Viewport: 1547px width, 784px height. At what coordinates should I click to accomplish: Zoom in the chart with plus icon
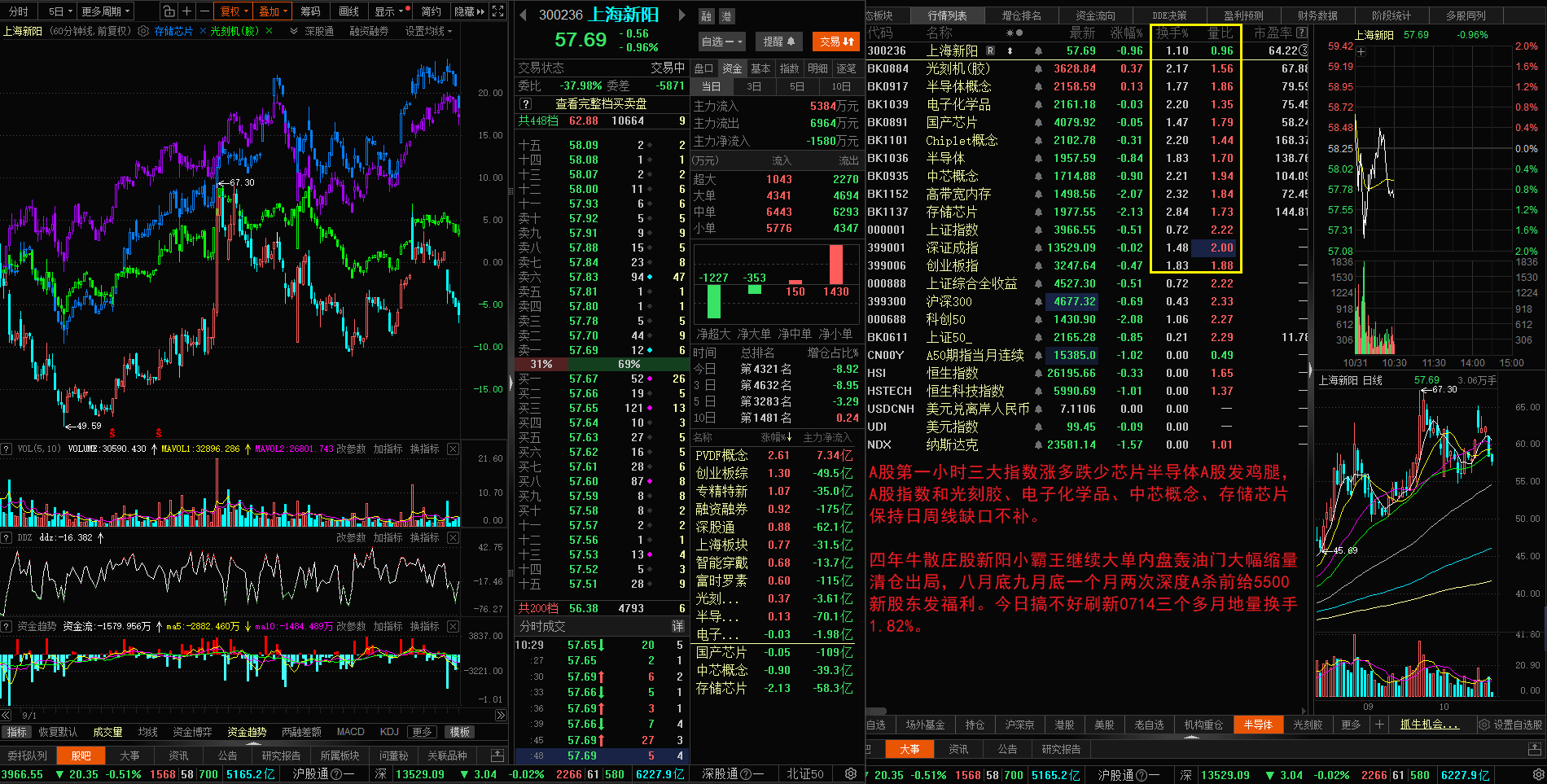[x=186, y=11]
